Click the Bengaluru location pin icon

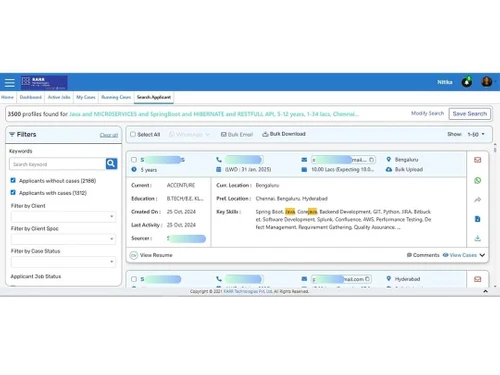tap(388, 159)
